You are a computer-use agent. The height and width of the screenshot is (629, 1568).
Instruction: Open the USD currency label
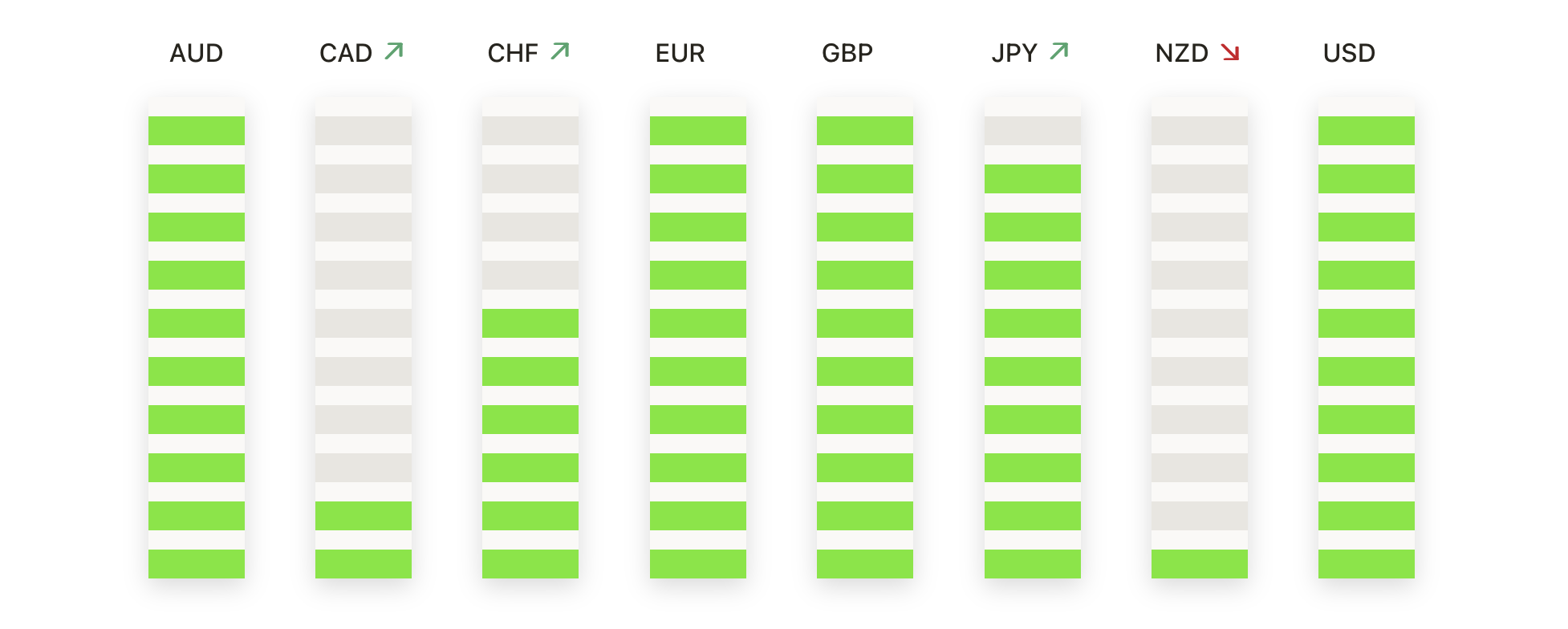tap(1349, 54)
